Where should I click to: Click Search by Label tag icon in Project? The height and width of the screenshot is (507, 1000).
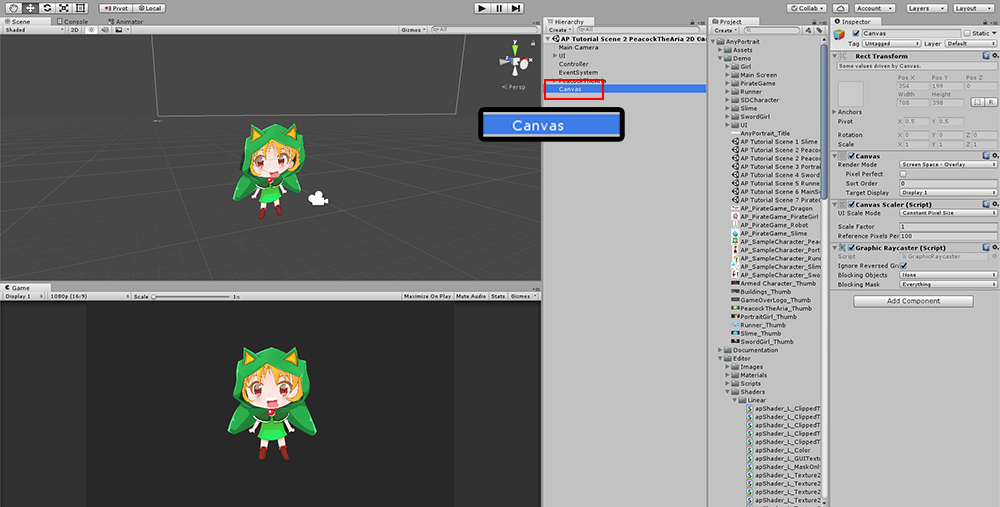[820, 30]
